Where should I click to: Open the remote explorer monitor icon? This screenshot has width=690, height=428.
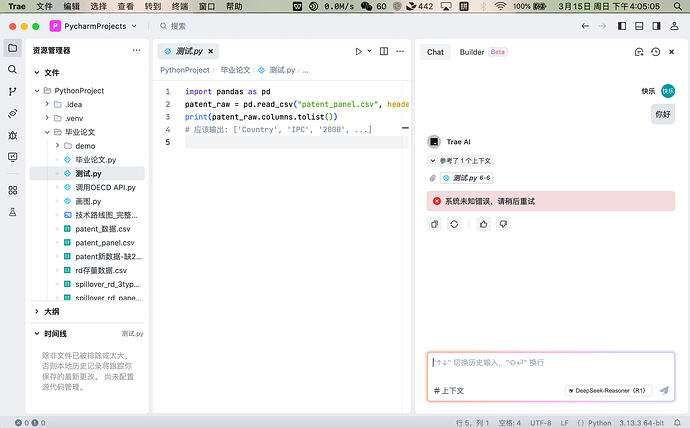[x=13, y=157]
